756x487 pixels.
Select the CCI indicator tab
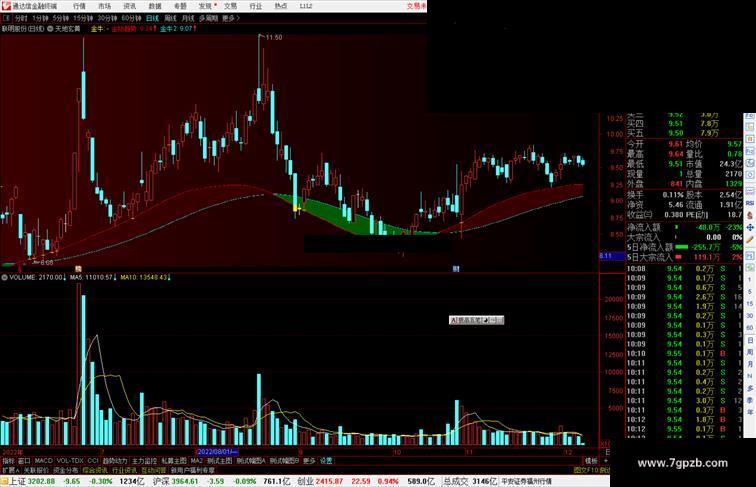click(x=93, y=461)
